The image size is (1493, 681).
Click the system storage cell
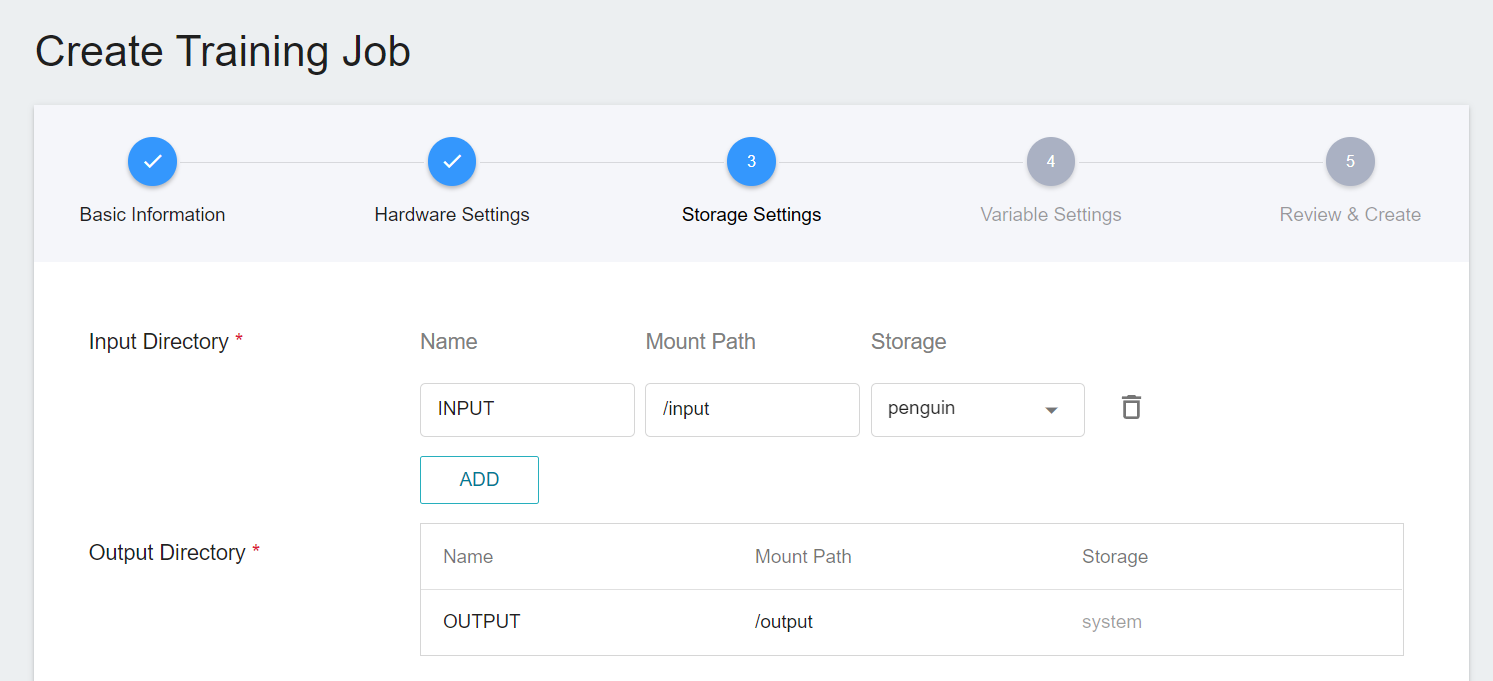tap(1112, 622)
